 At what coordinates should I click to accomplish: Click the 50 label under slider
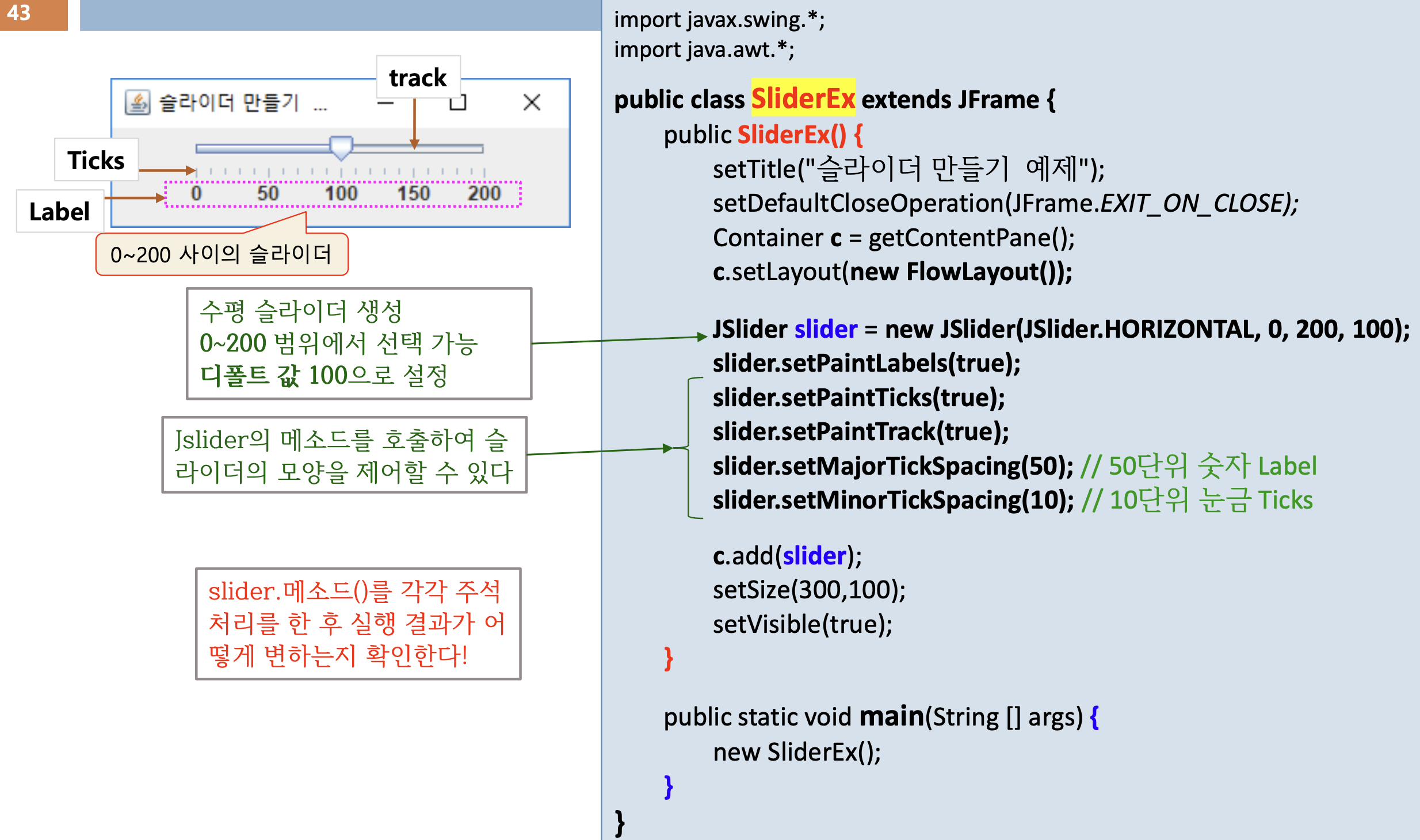(268, 193)
